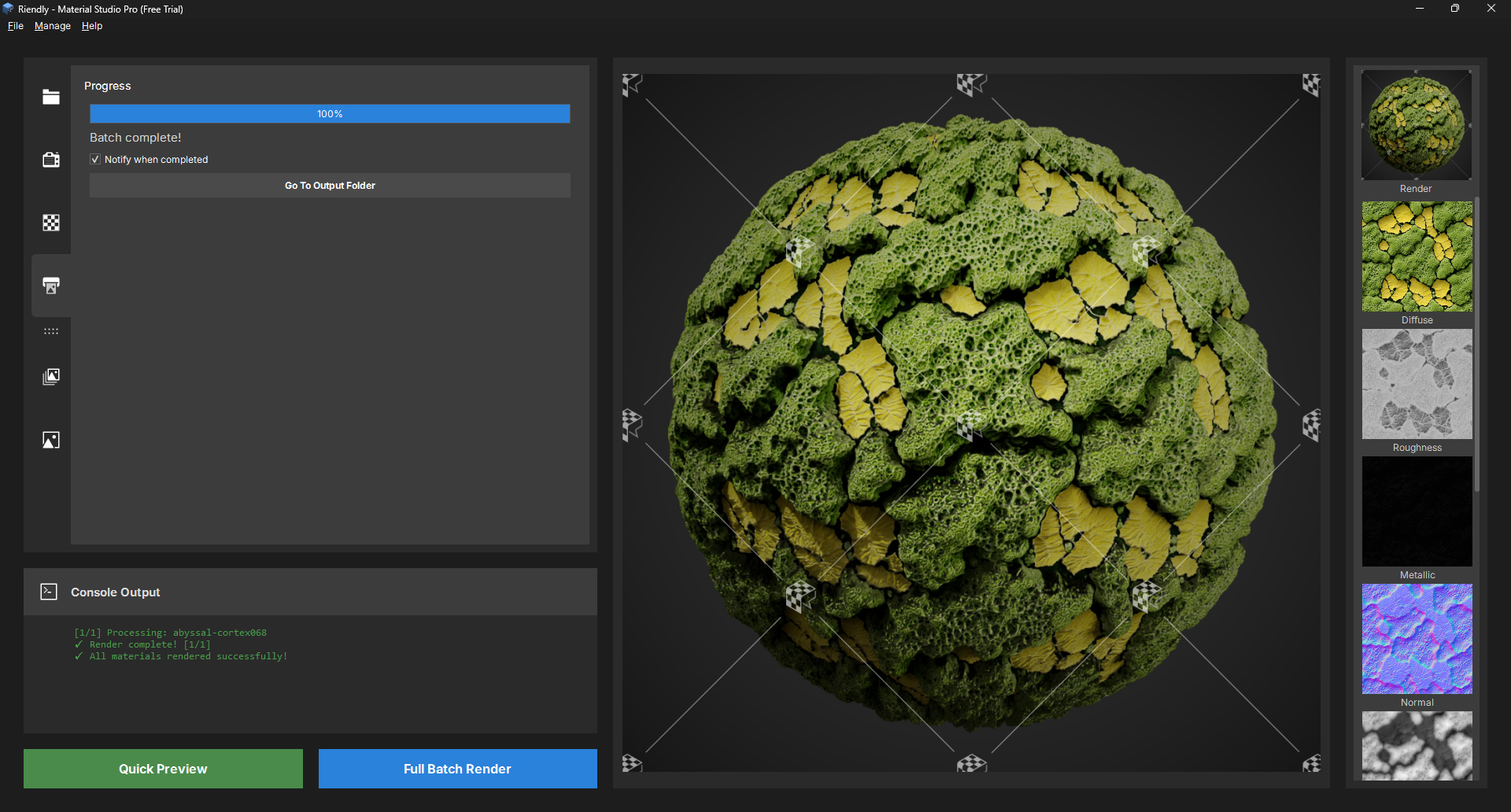Click the 'Render' thumbnail label

[x=1416, y=189]
